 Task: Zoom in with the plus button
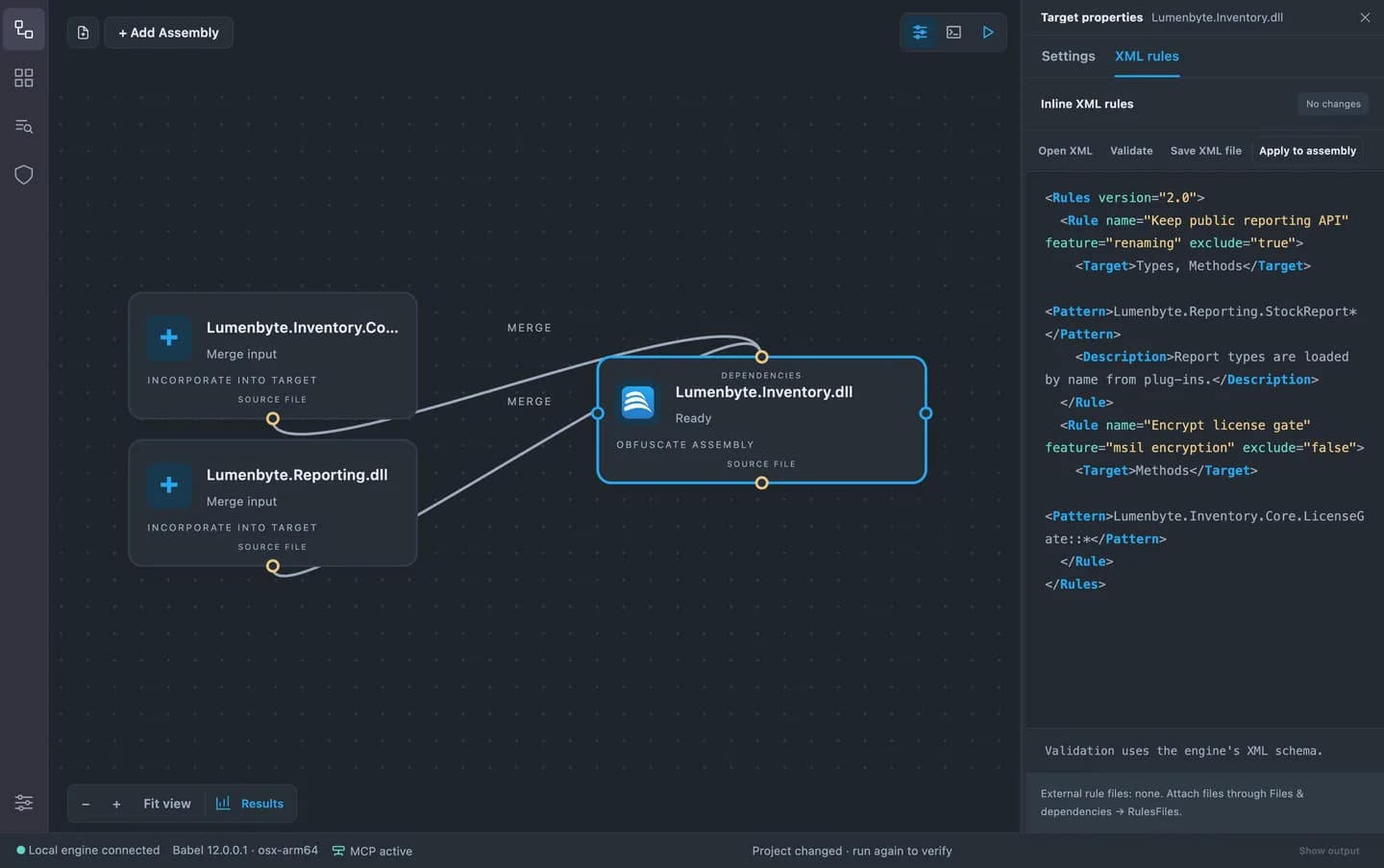pos(116,804)
